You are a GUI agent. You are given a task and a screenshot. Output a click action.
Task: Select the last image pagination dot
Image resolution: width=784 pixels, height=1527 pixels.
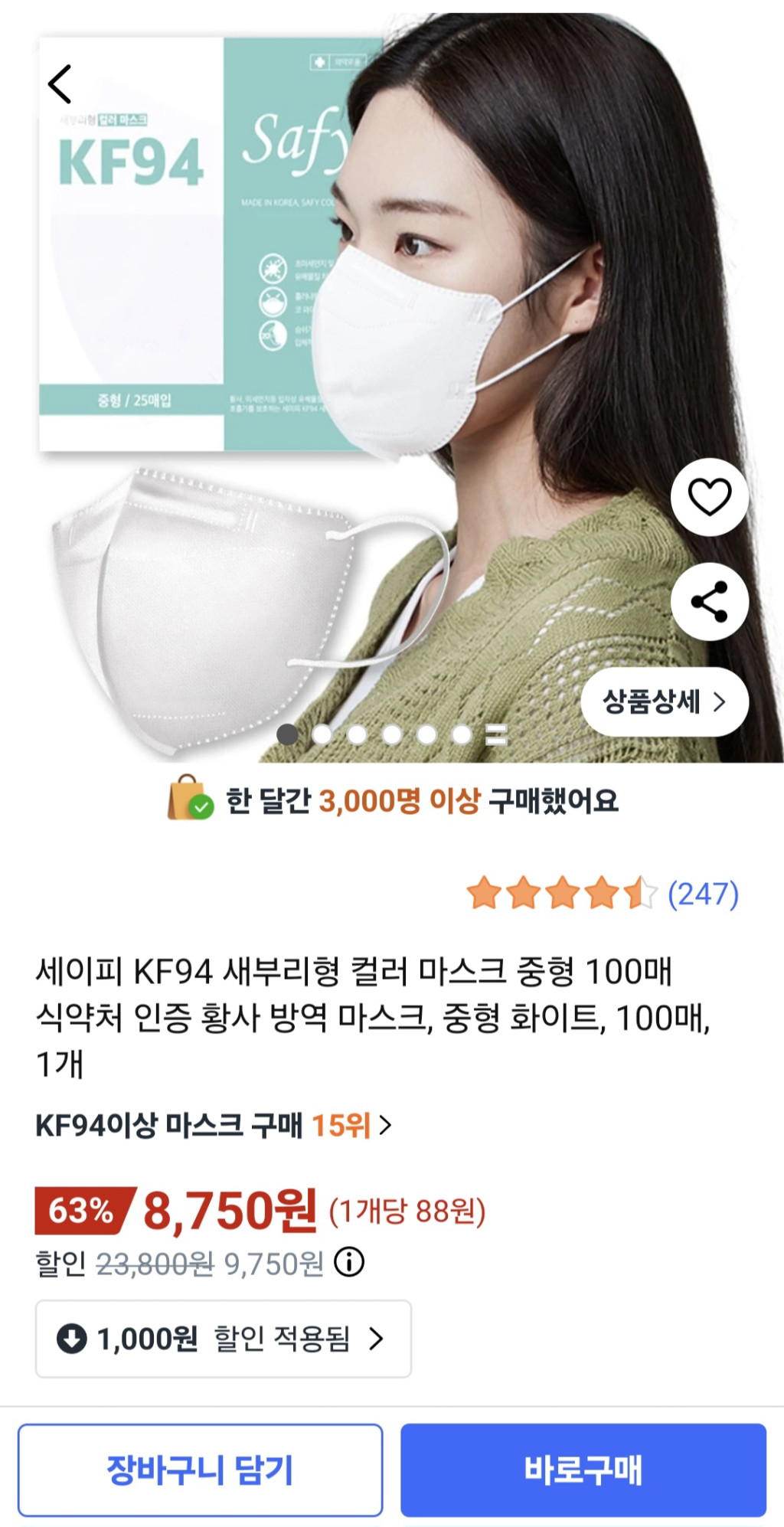[x=462, y=734]
